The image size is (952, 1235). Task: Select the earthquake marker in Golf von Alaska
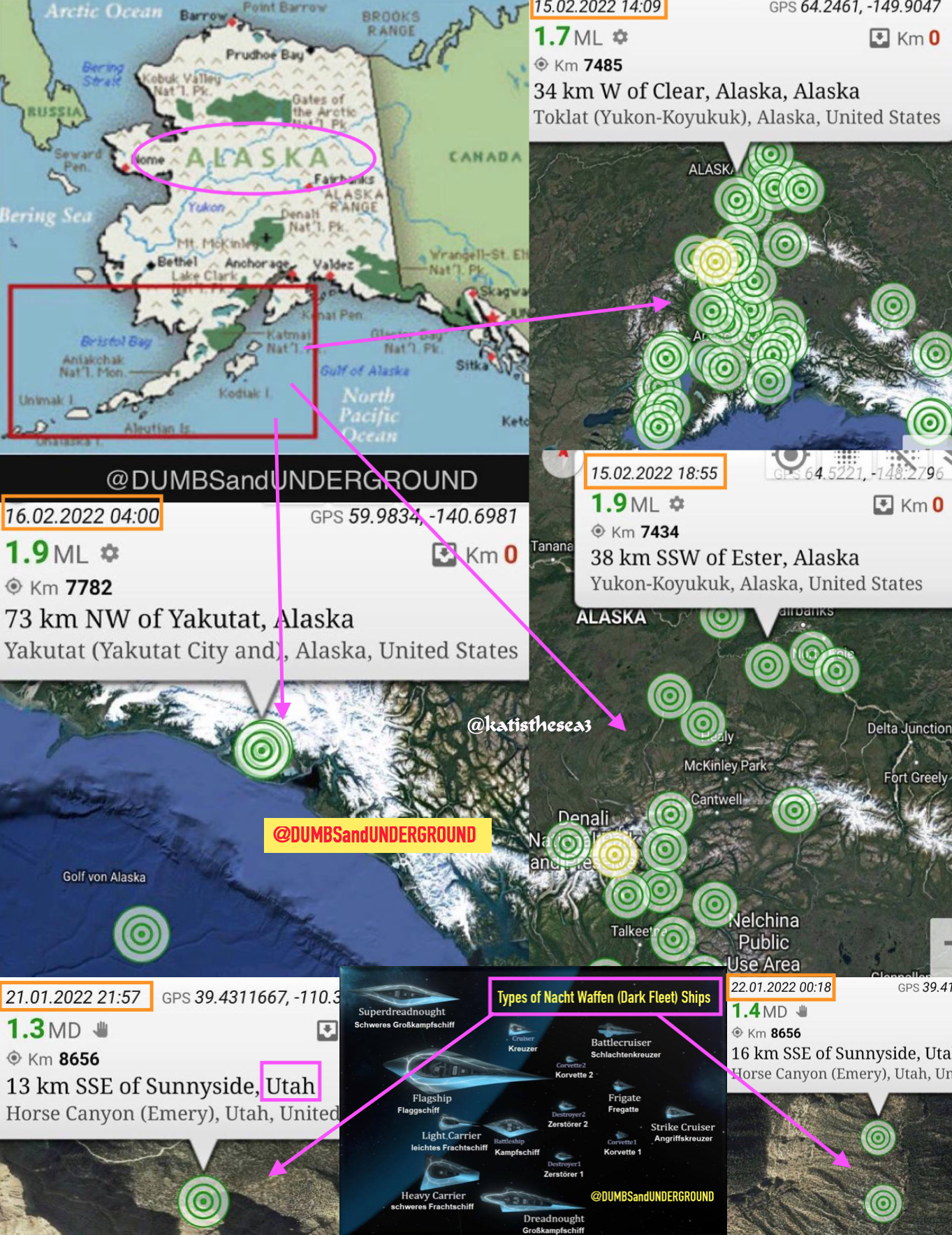pos(141,933)
